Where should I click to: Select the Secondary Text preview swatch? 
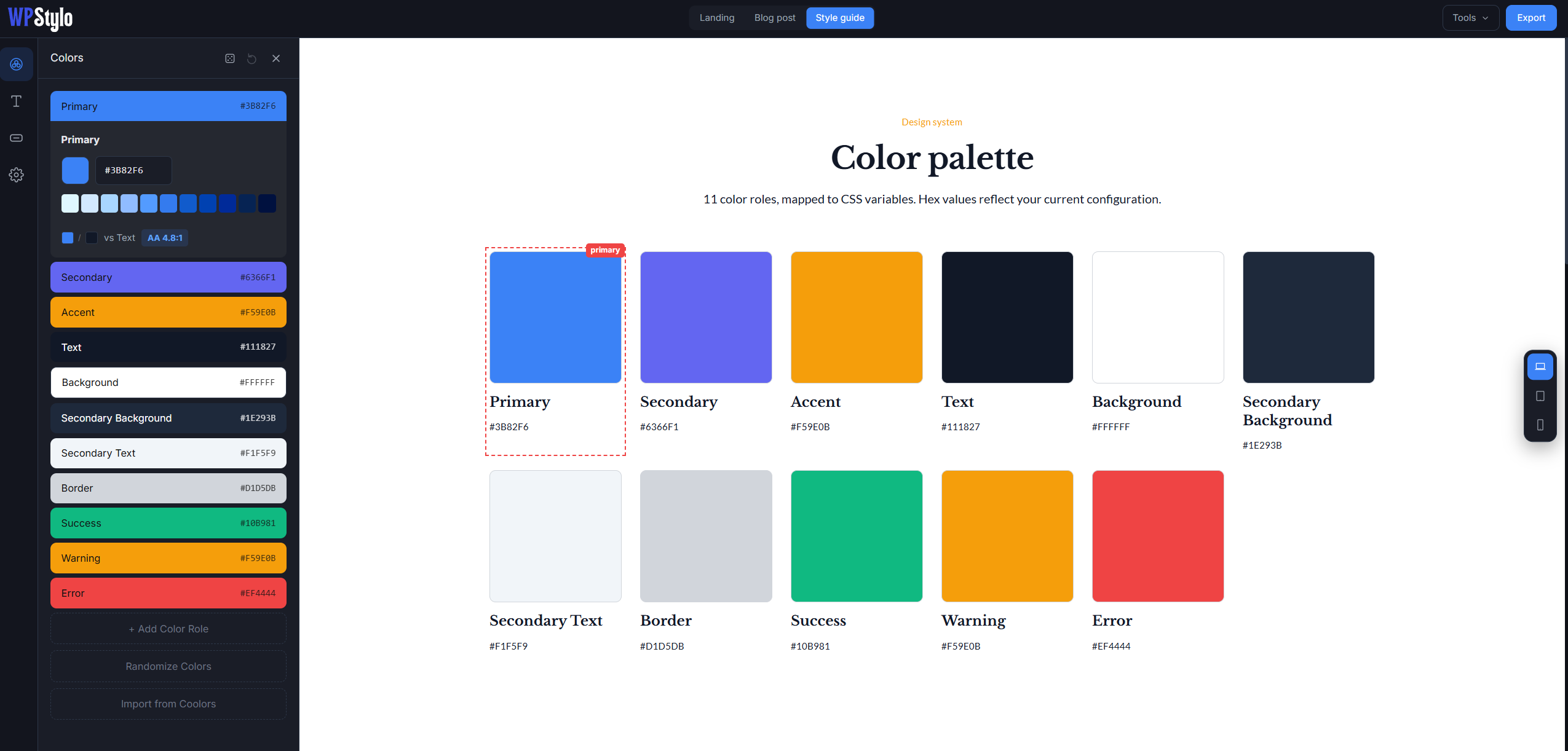pos(555,536)
